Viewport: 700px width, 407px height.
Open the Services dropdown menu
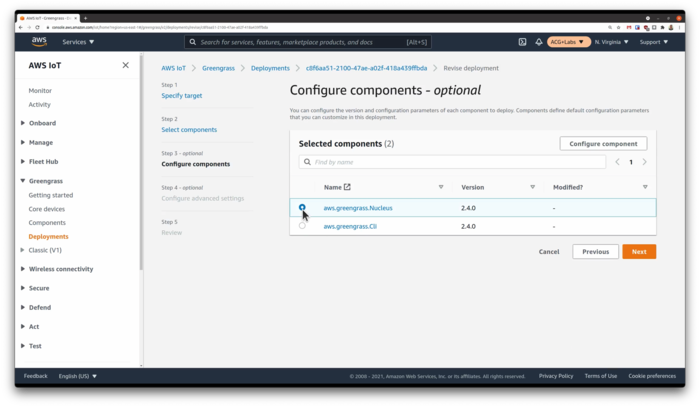pos(78,42)
